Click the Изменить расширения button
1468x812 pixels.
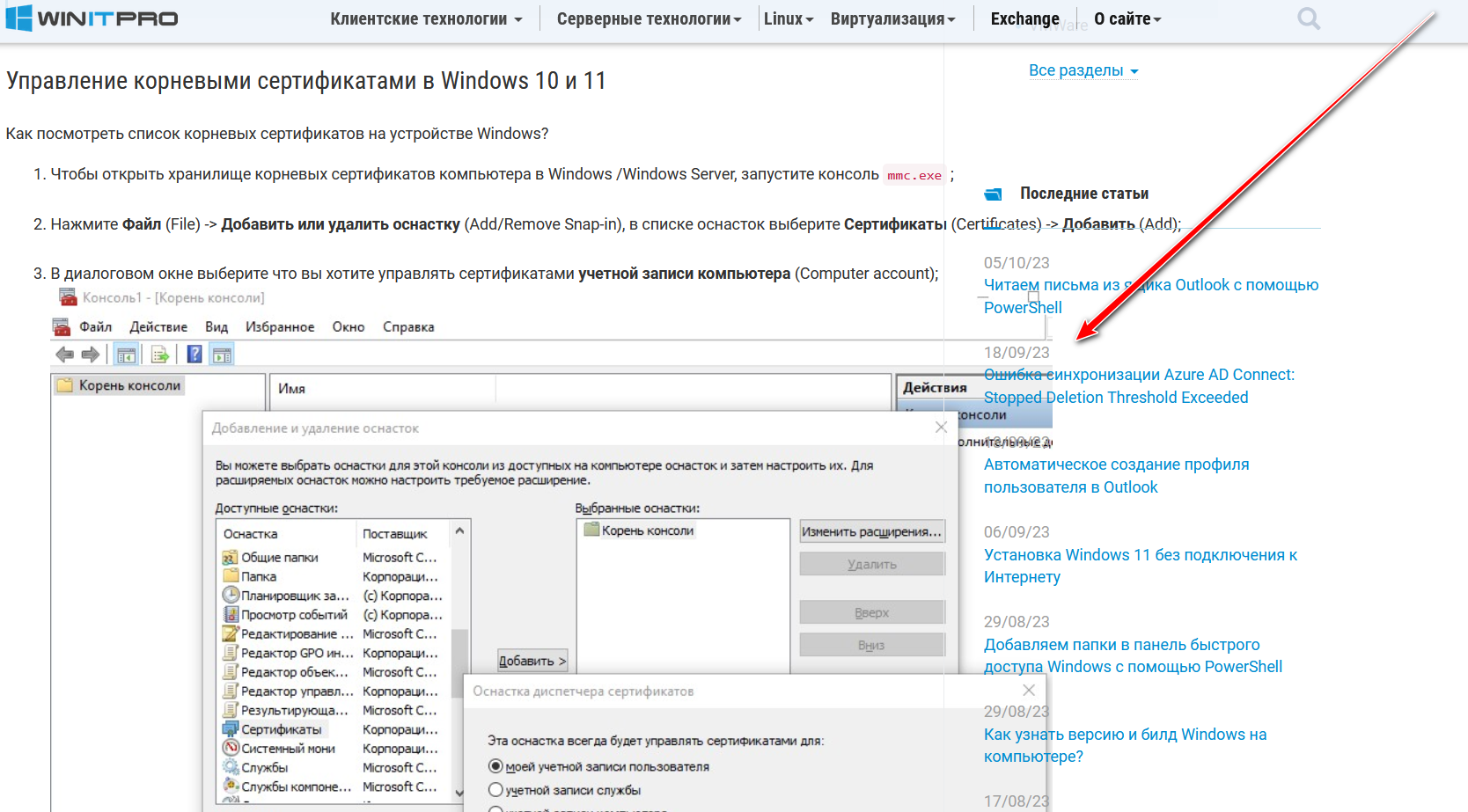(872, 531)
